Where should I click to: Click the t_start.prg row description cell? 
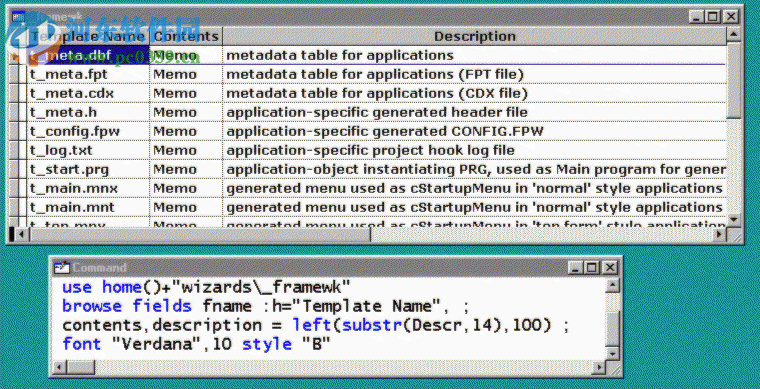pyautogui.click(x=475, y=169)
